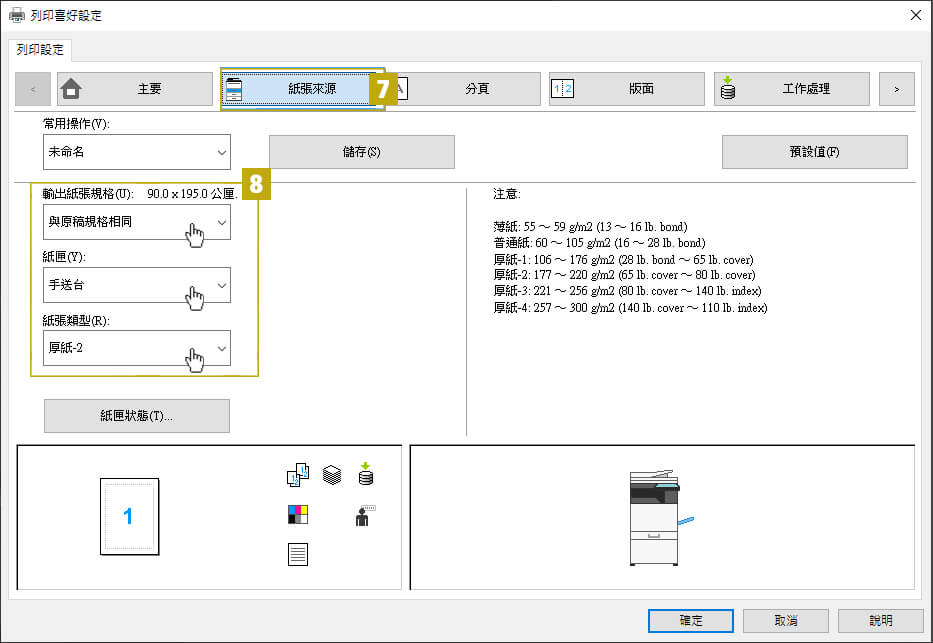This screenshot has width=933, height=643.
Task: Confirm with the 確定 button
Action: 691,620
